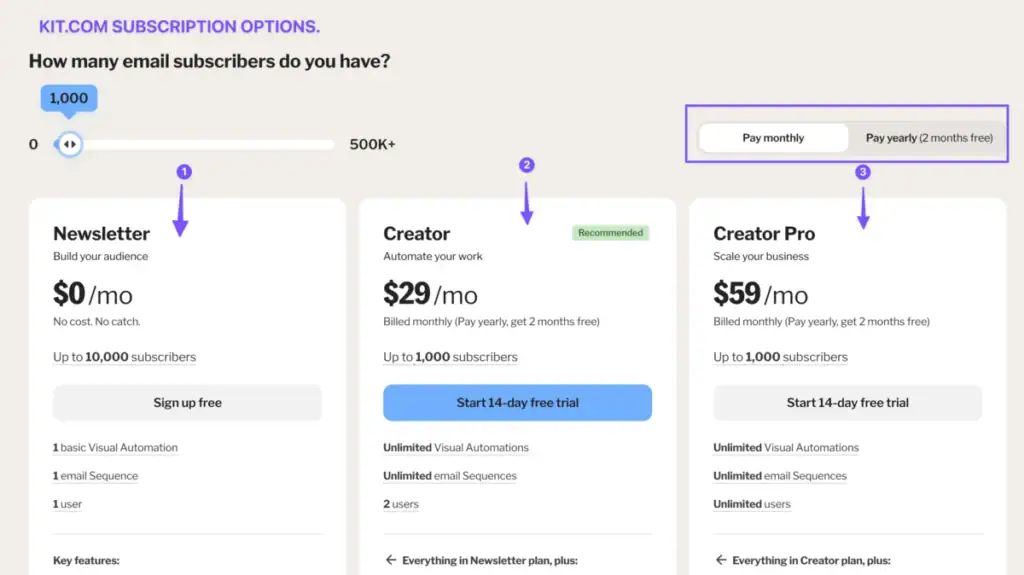Click 'Scale your business' subtitle

tap(761, 256)
